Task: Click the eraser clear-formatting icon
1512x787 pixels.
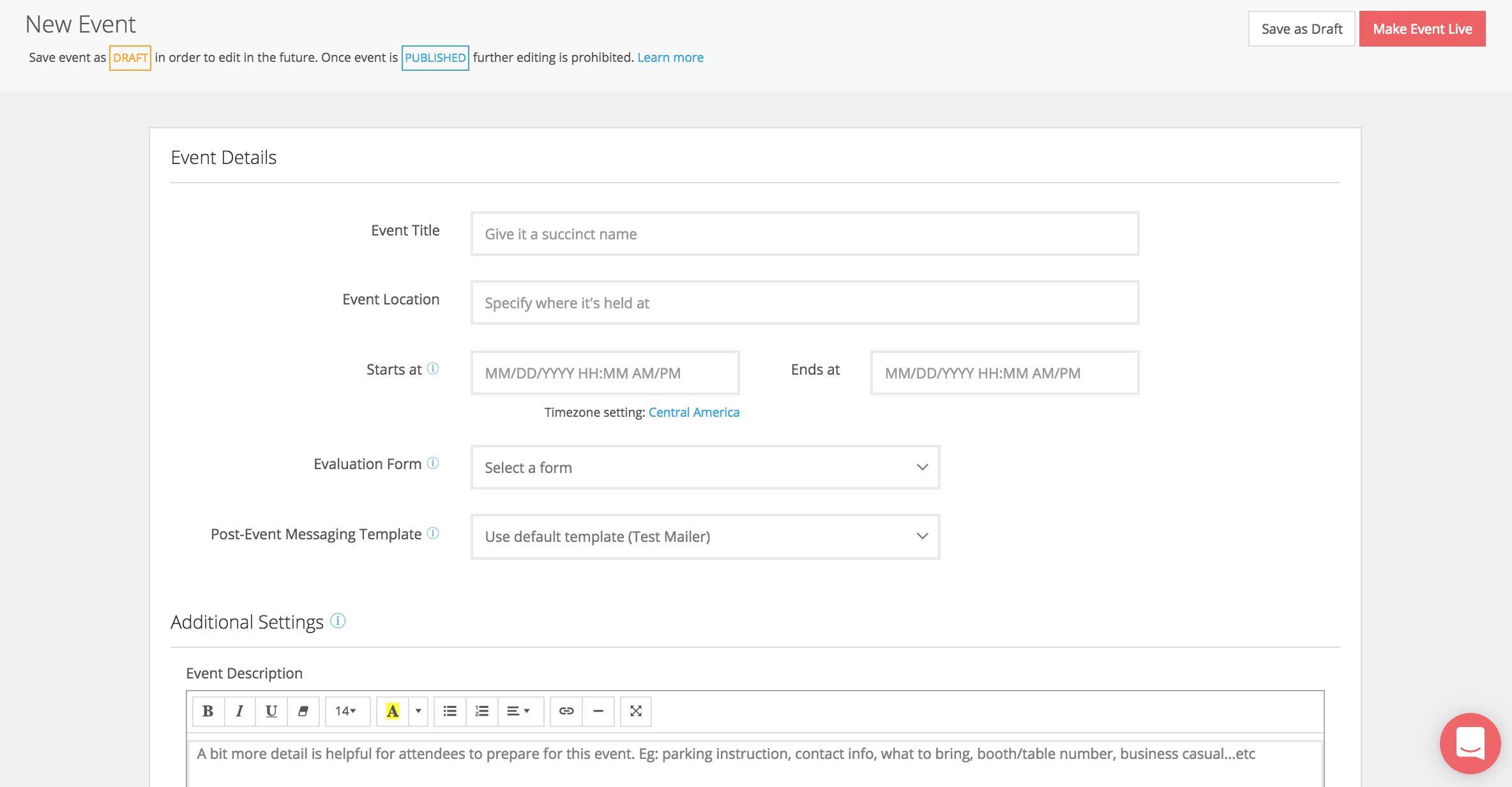Action: (303, 711)
